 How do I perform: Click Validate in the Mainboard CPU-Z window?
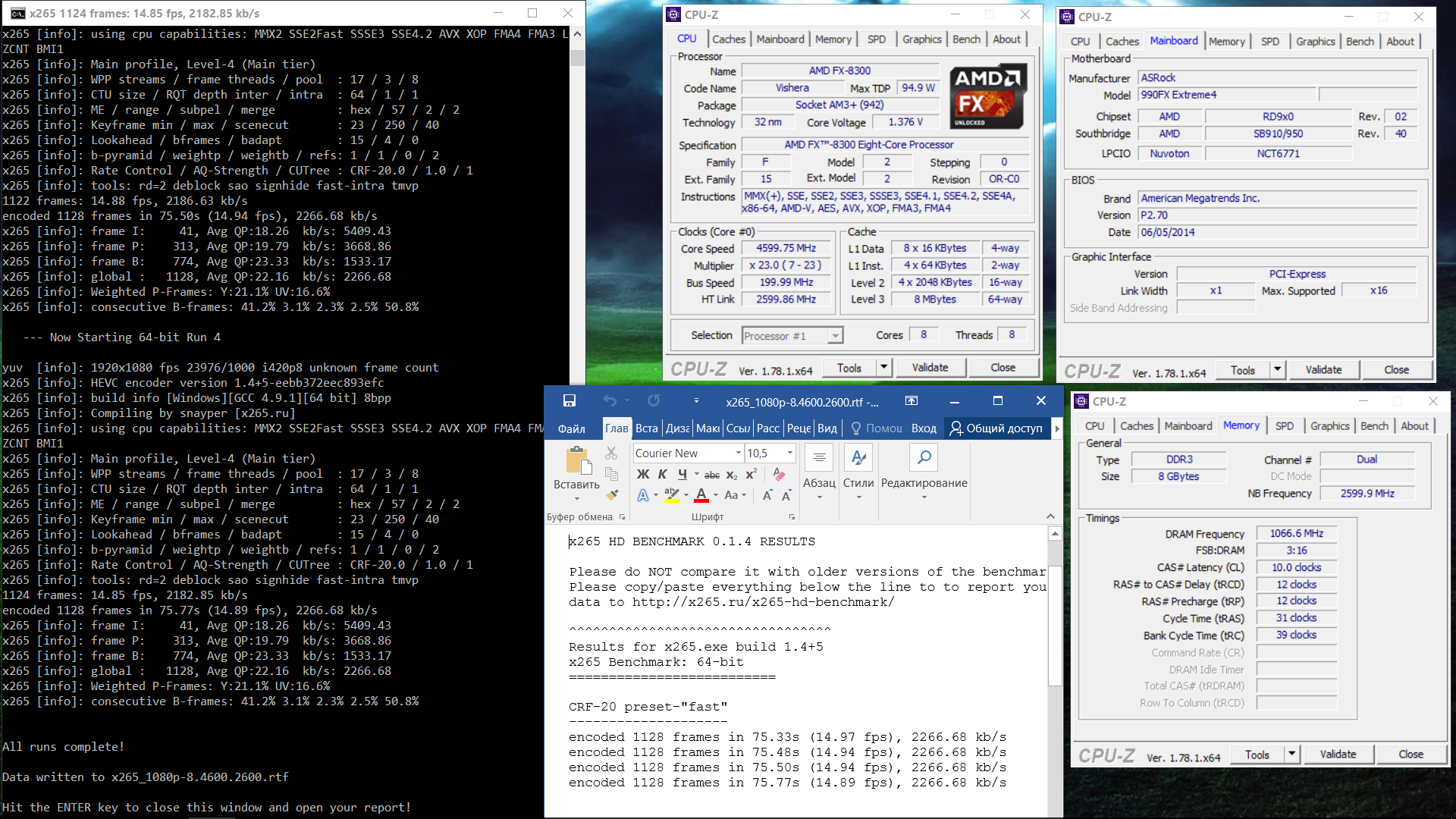[1323, 370]
